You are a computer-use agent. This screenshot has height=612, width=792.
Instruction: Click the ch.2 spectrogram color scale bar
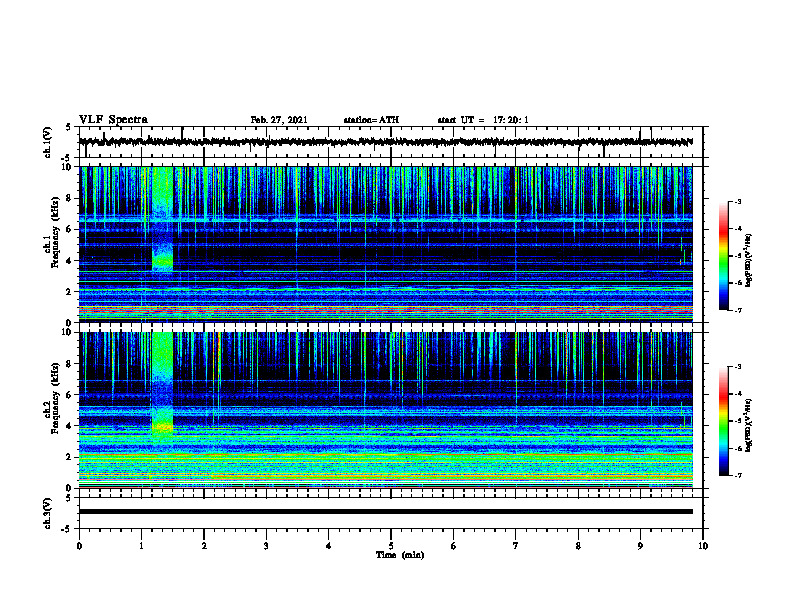[x=724, y=421]
